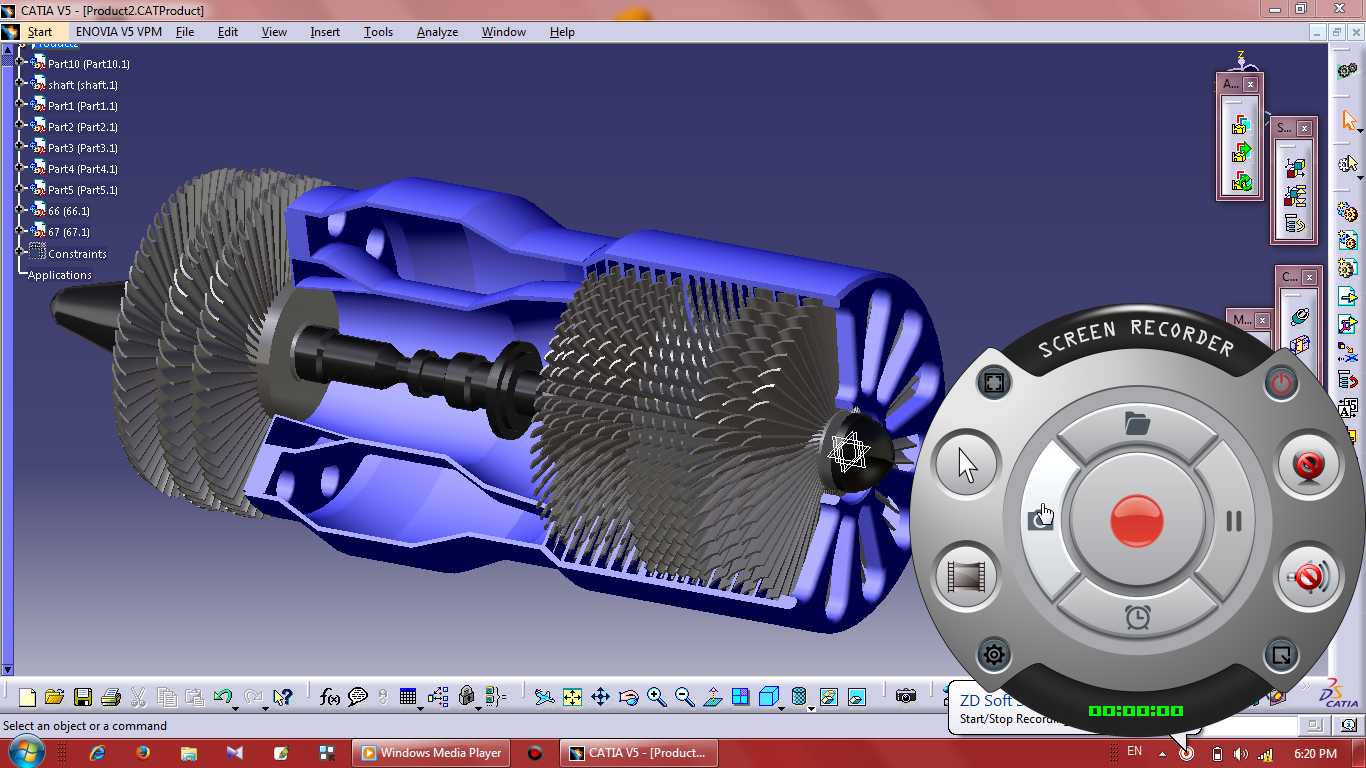Activate the What's This help icon
1366x768 pixels.
[x=282, y=697]
